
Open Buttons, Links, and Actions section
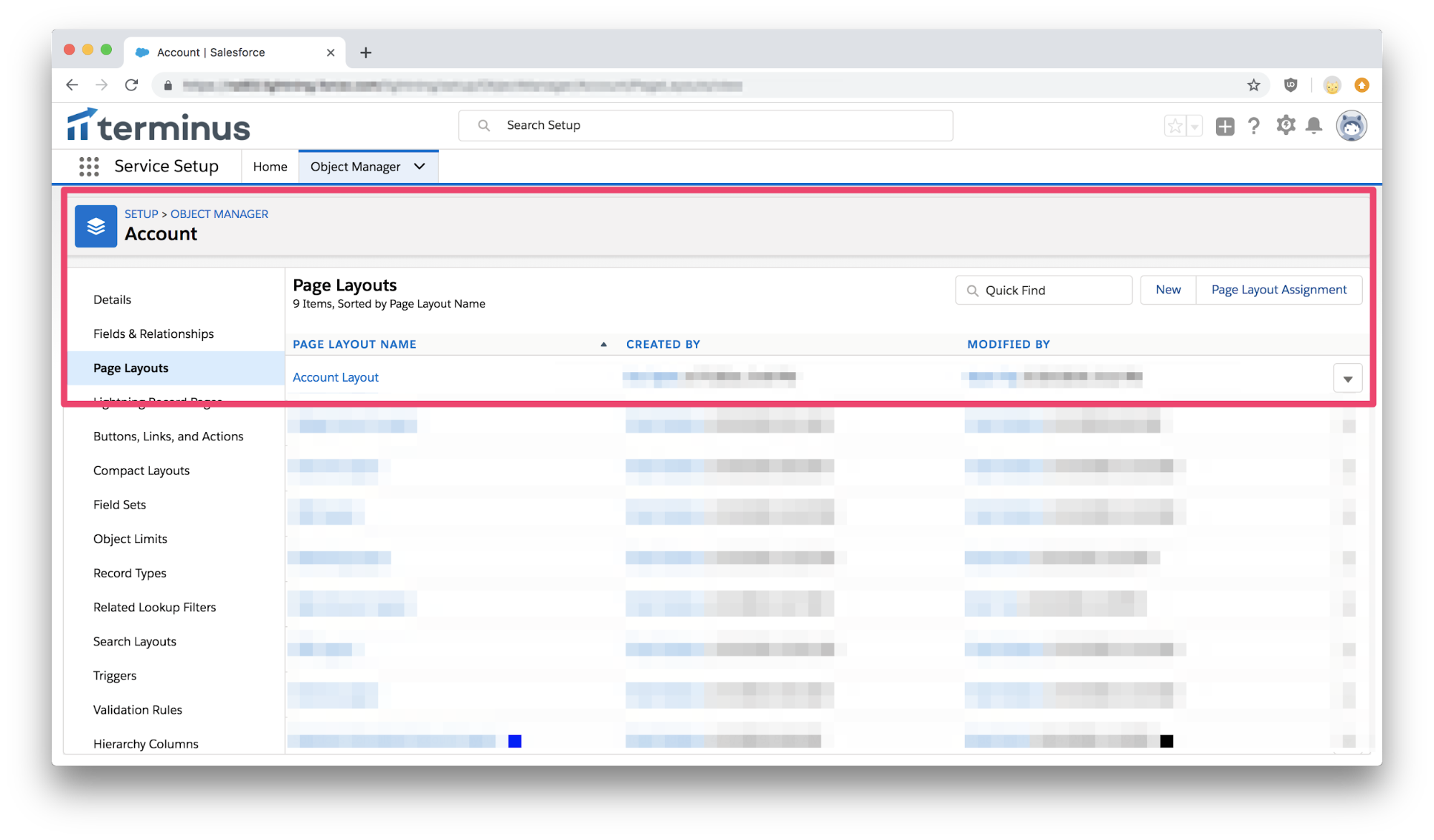(169, 436)
